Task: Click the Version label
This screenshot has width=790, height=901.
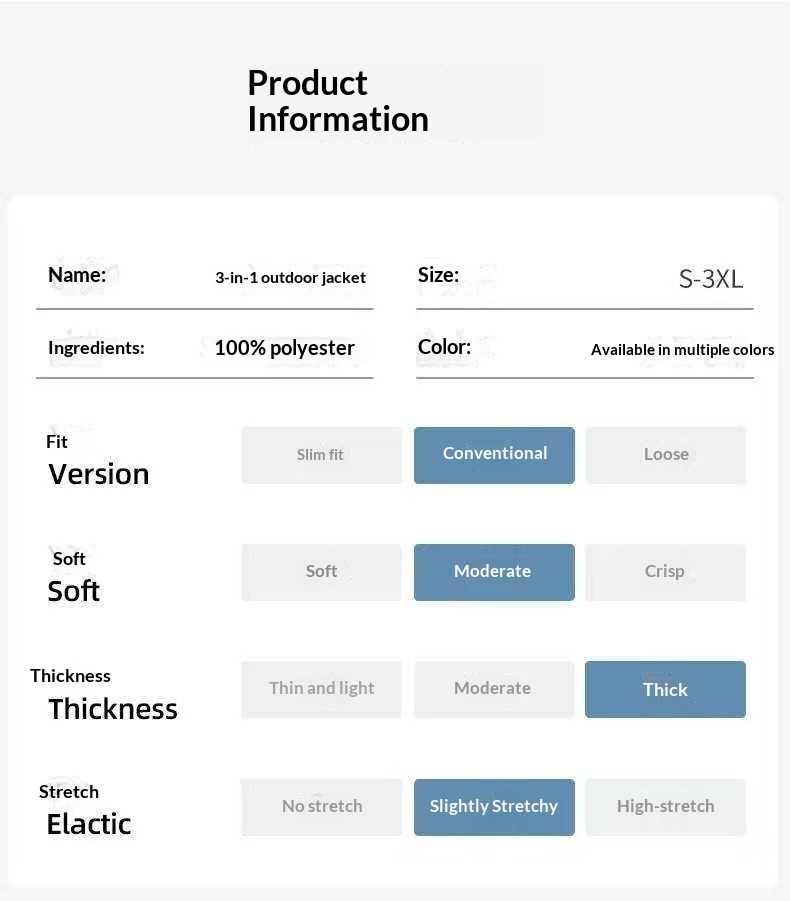Action: pos(98,474)
